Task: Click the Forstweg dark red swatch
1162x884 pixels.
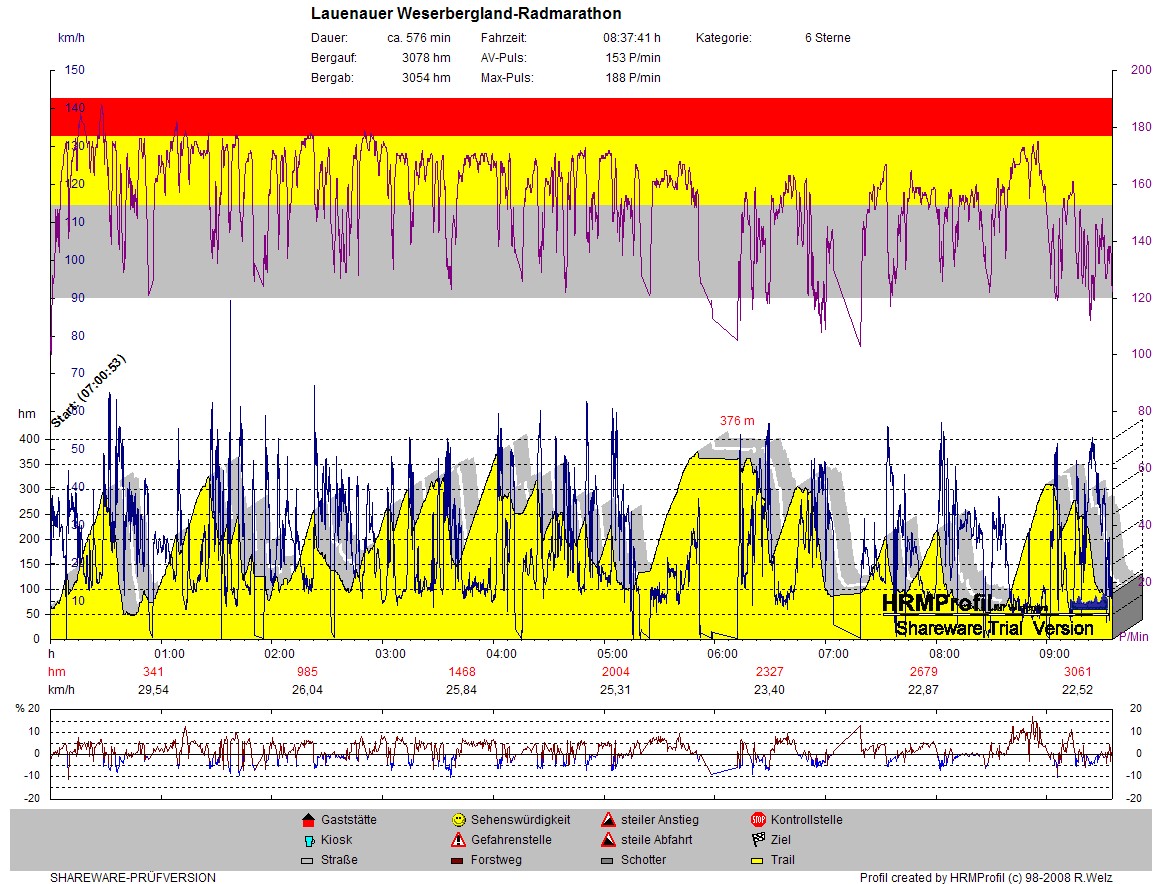Action: coord(458,860)
